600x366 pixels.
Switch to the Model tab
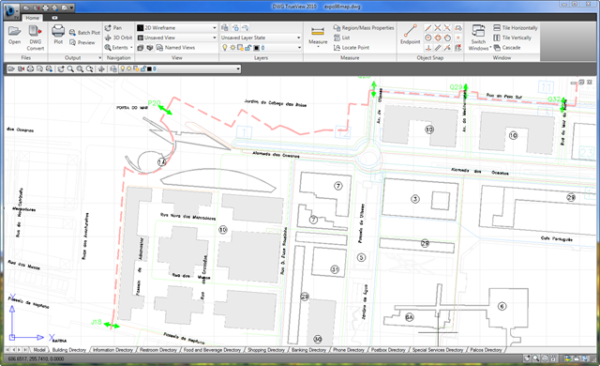[x=39, y=350]
